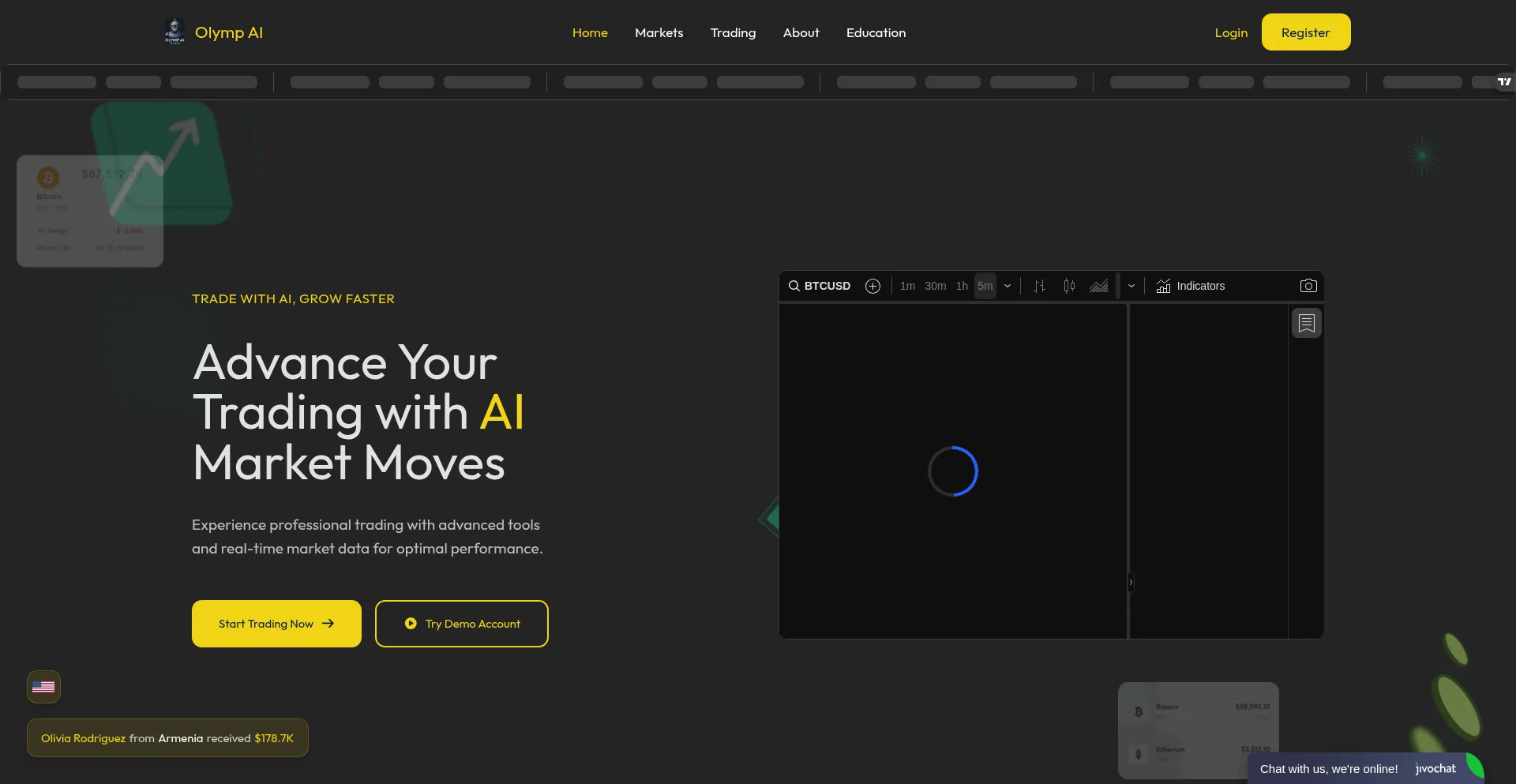Select the Bars chart style icon
The height and width of the screenshot is (784, 1516).
point(1040,286)
